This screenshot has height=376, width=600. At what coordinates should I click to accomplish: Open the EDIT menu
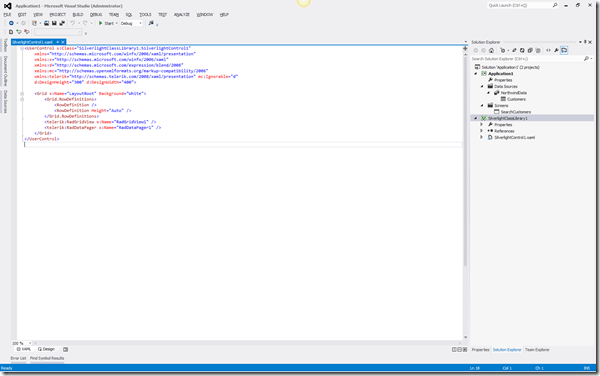(22, 15)
